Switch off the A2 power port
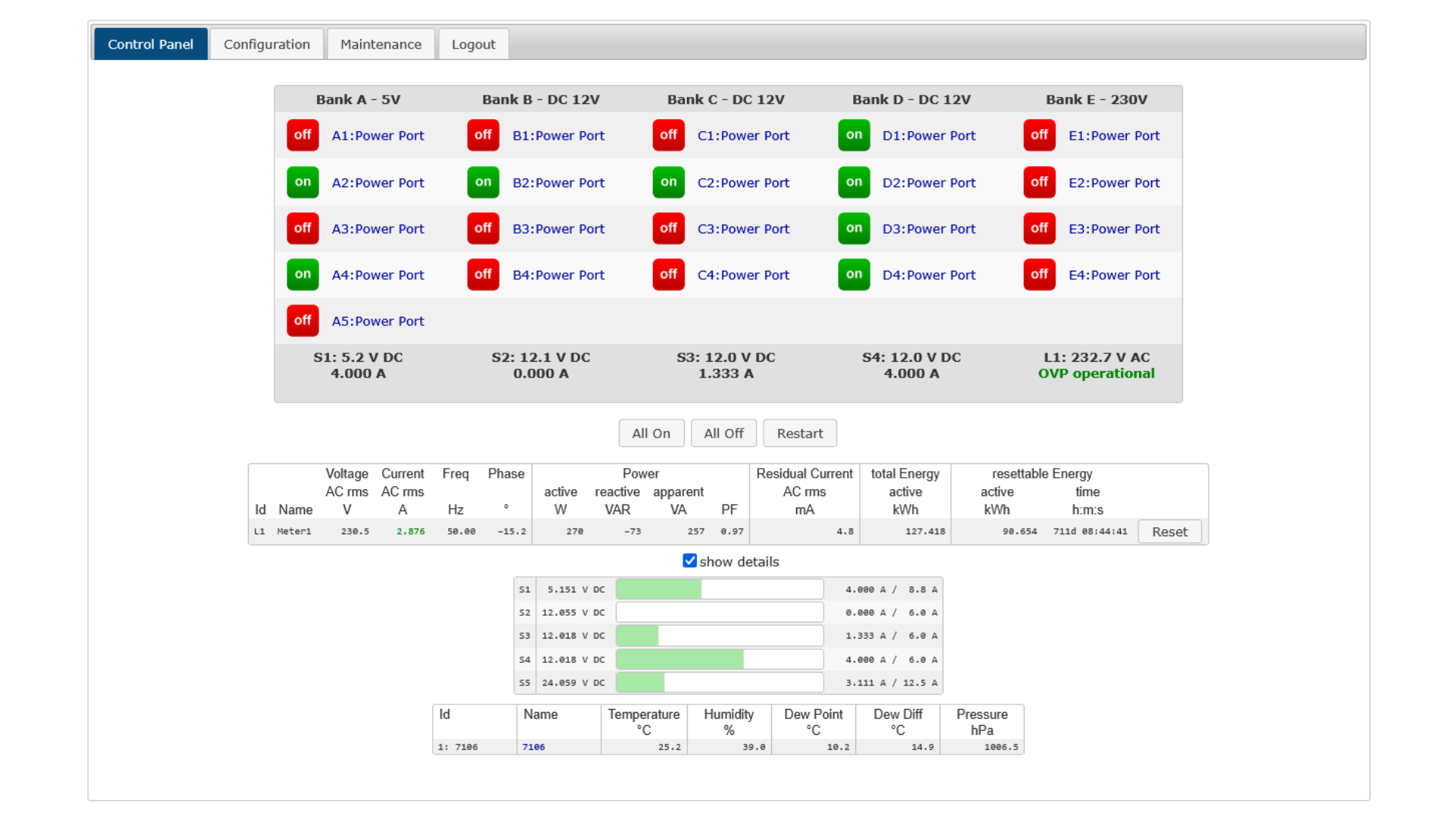Image resolution: width=1456 pixels, height=819 pixels. click(x=303, y=182)
